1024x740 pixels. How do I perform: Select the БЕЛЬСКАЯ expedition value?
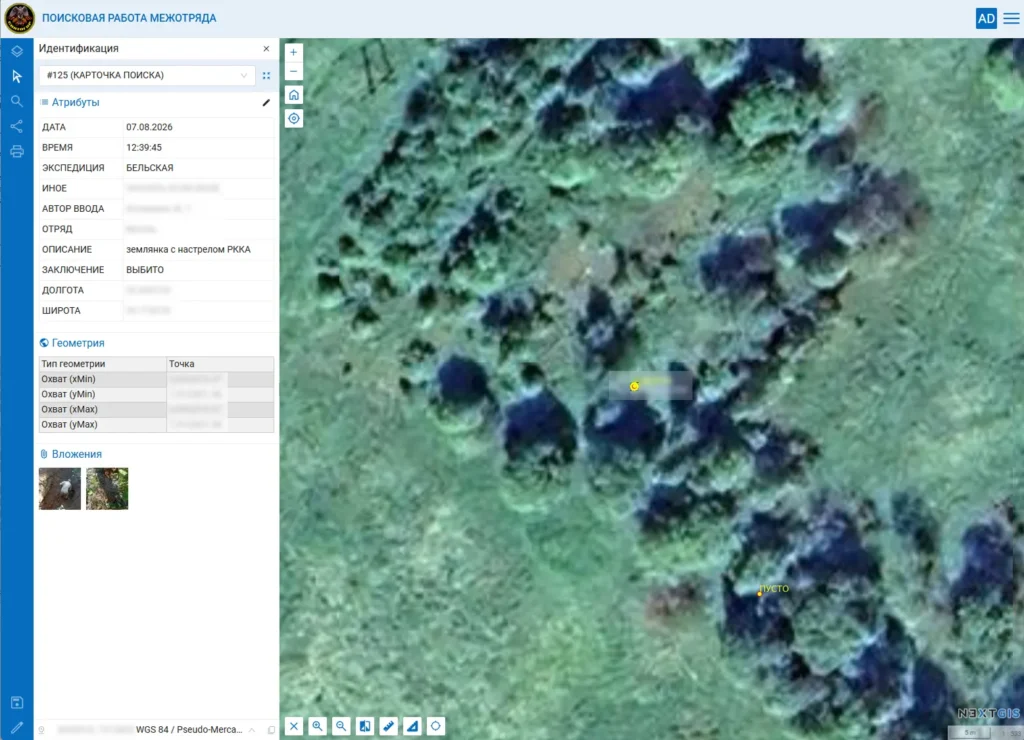tap(150, 168)
